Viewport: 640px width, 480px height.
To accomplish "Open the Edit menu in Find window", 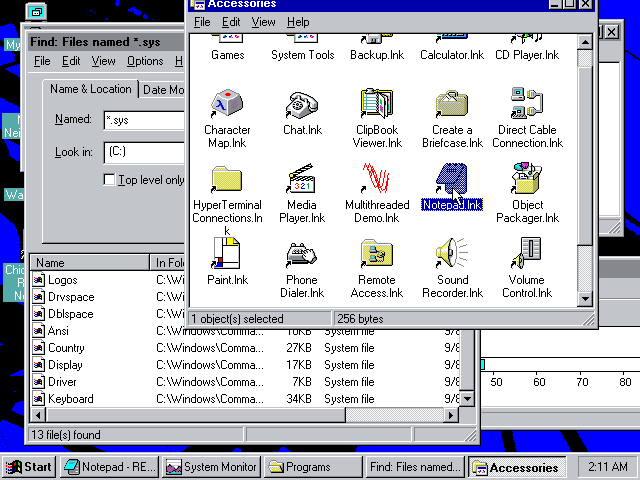I will 71,61.
